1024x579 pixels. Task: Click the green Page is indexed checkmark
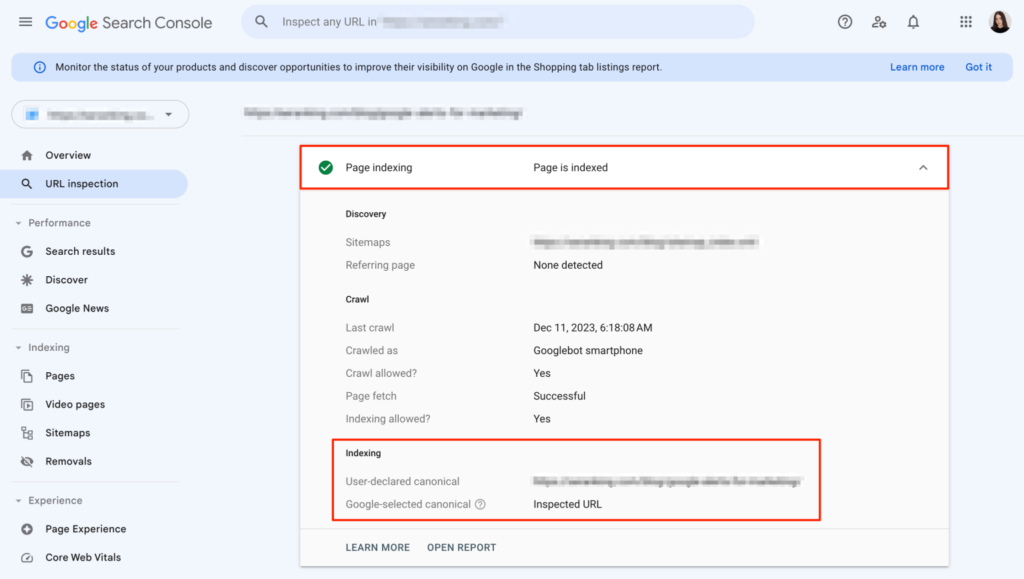tap(325, 167)
